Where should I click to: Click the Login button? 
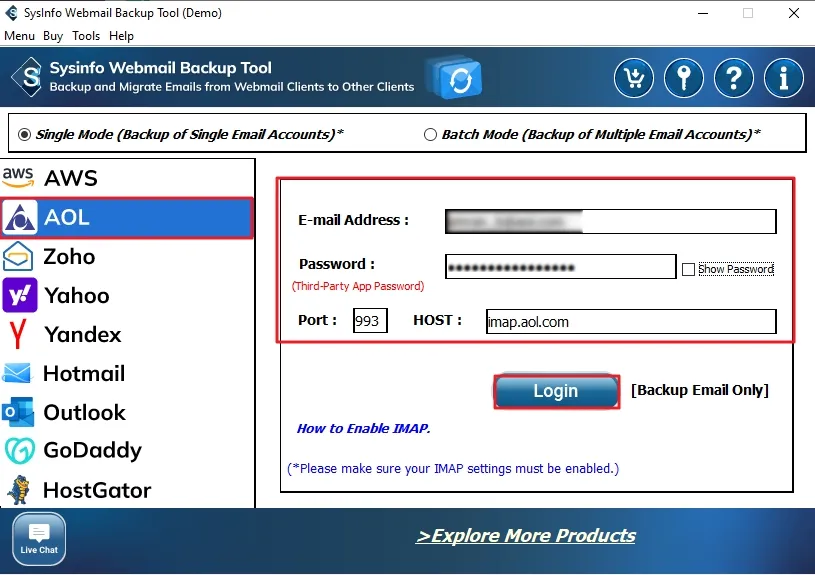coord(556,391)
